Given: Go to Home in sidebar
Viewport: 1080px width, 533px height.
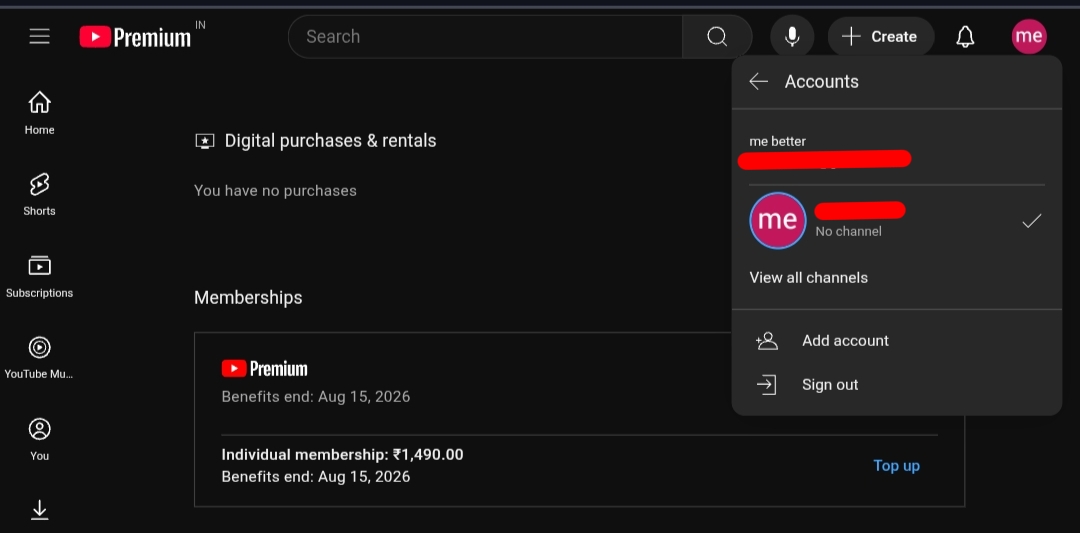Looking at the screenshot, I should pyautogui.click(x=39, y=113).
